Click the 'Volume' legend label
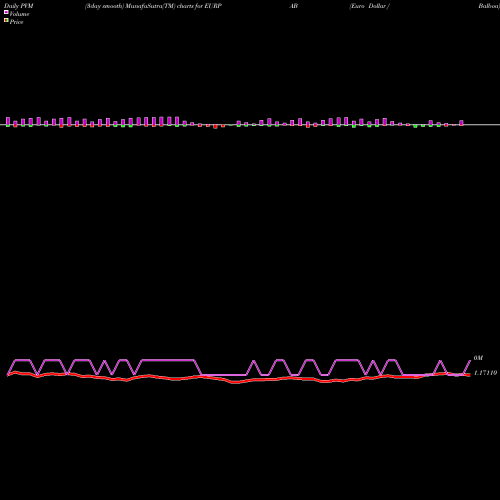This screenshot has height=500, width=500. tap(19, 14)
